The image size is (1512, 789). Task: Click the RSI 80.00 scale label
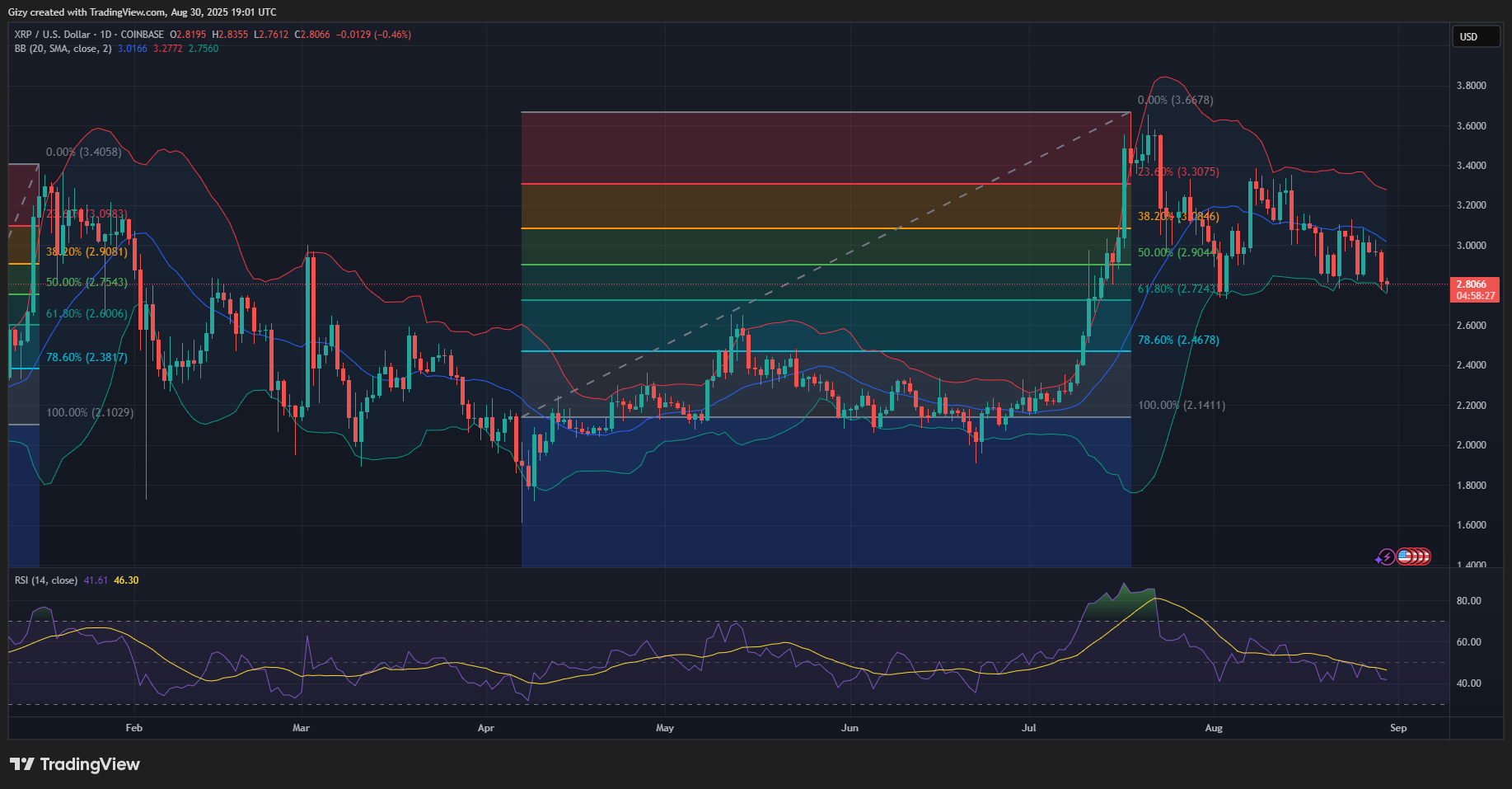point(1468,601)
